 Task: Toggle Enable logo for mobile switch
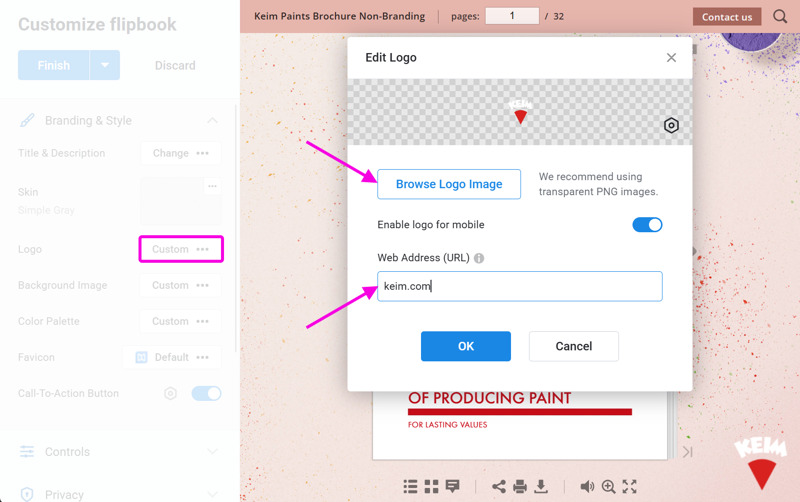coord(647,225)
